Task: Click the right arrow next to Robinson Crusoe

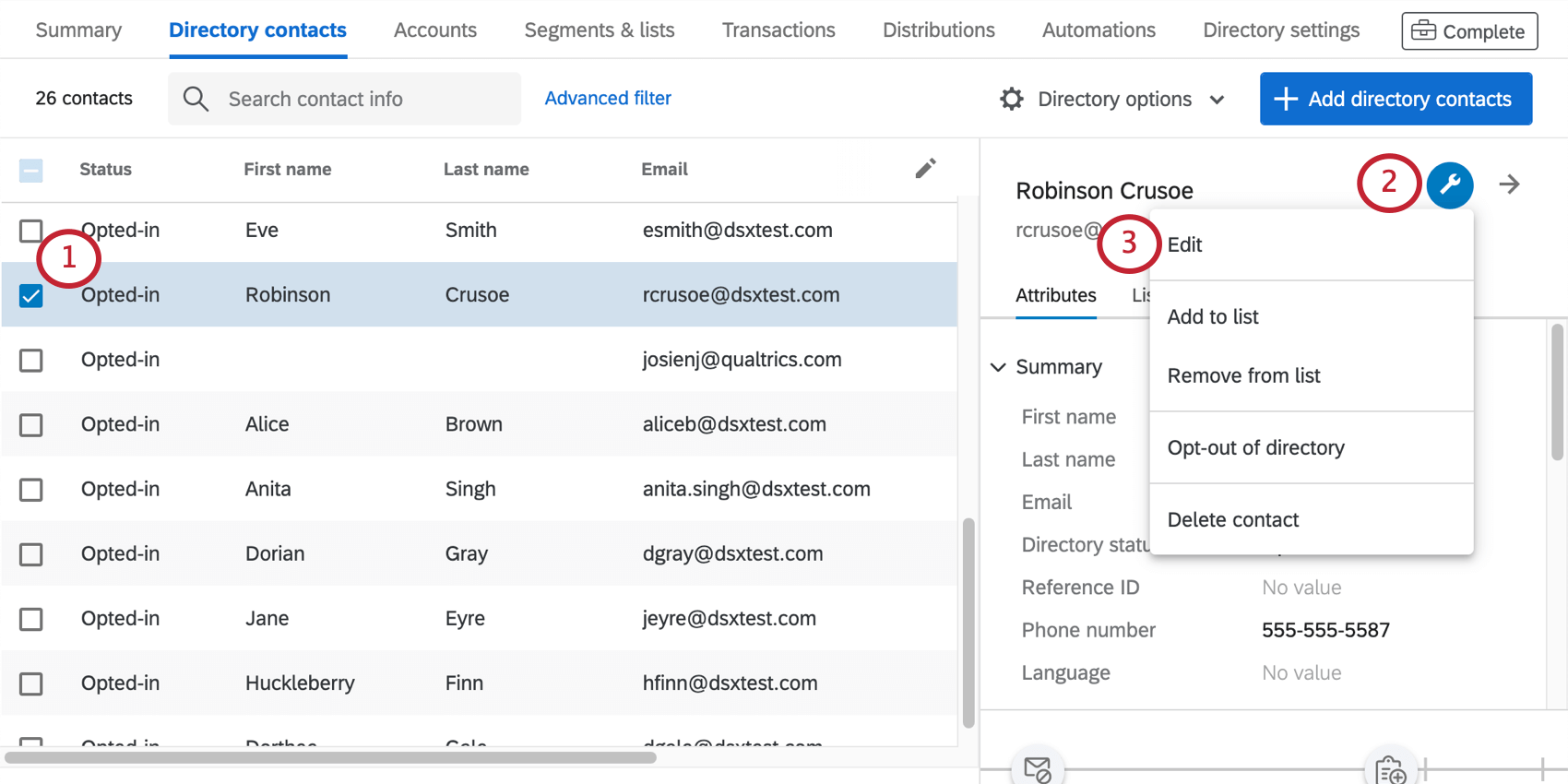Action: coord(1509,184)
